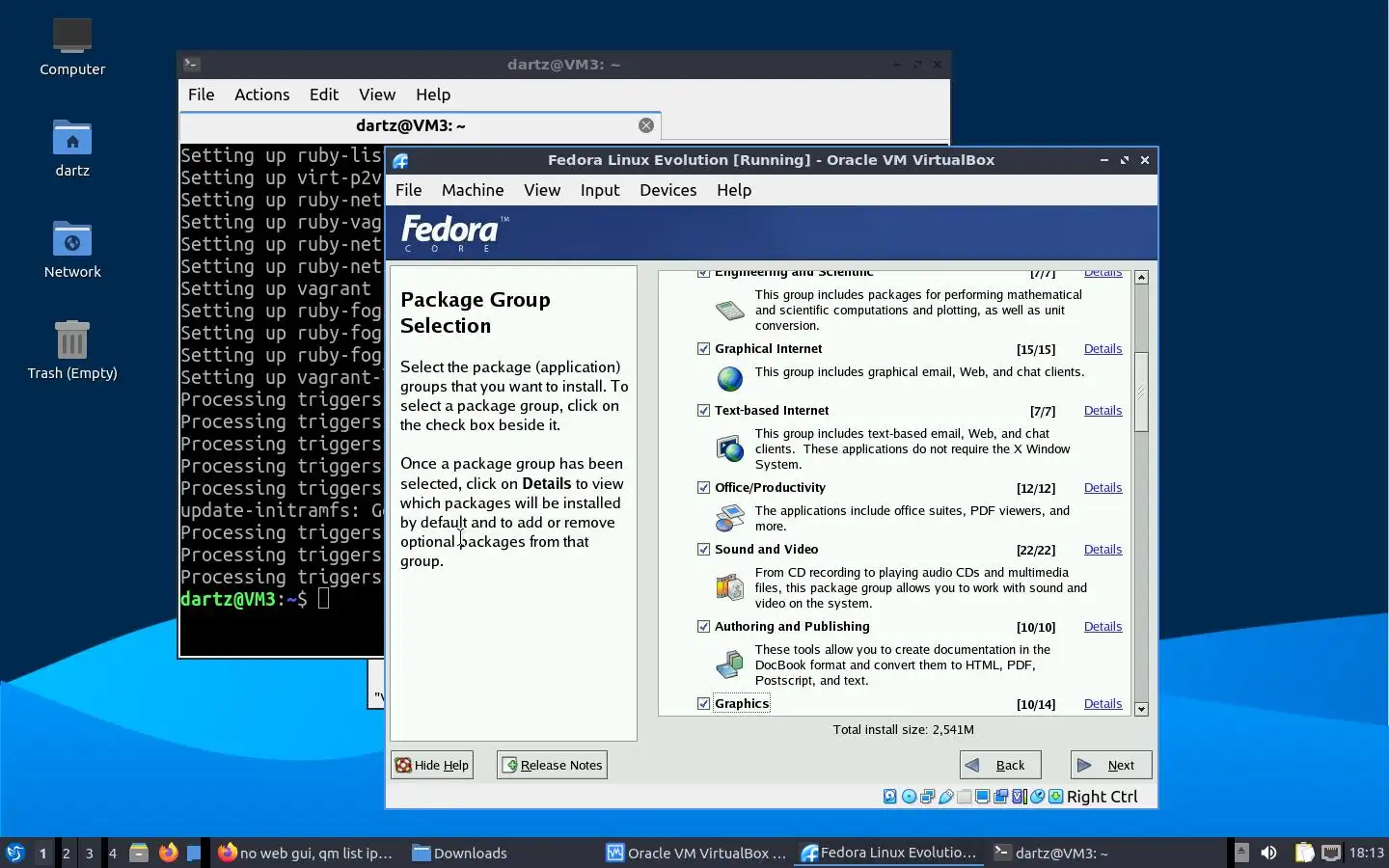Open the file manager launcher in taskbar
1389x868 pixels.
pos(139,853)
